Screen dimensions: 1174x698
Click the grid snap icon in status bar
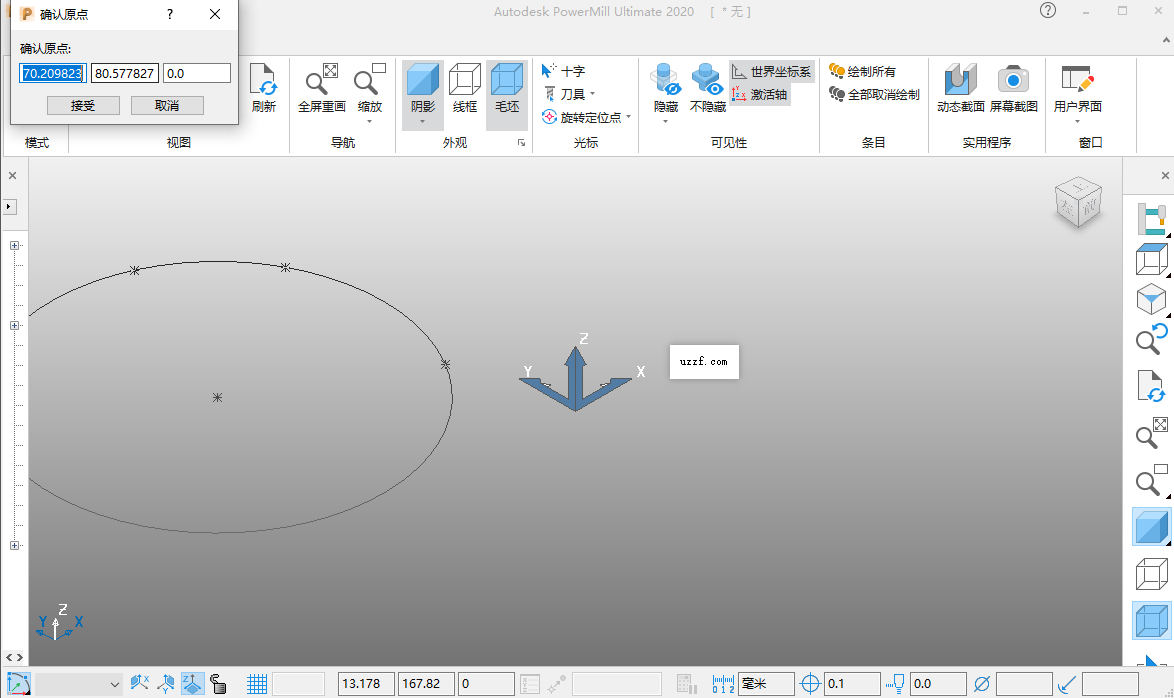tap(257, 684)
